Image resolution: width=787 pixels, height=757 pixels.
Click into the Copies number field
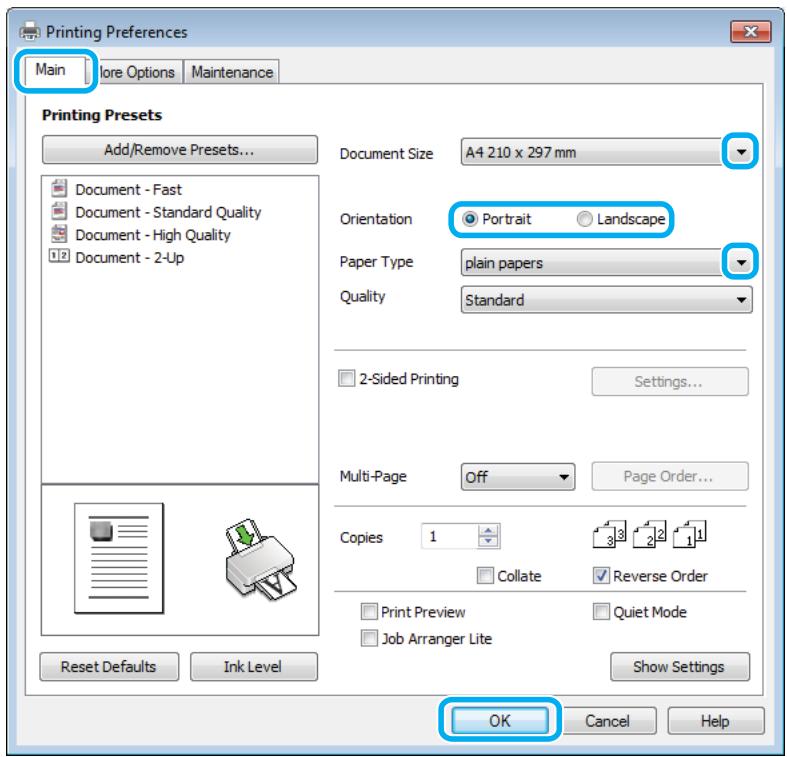coord(449,537)
